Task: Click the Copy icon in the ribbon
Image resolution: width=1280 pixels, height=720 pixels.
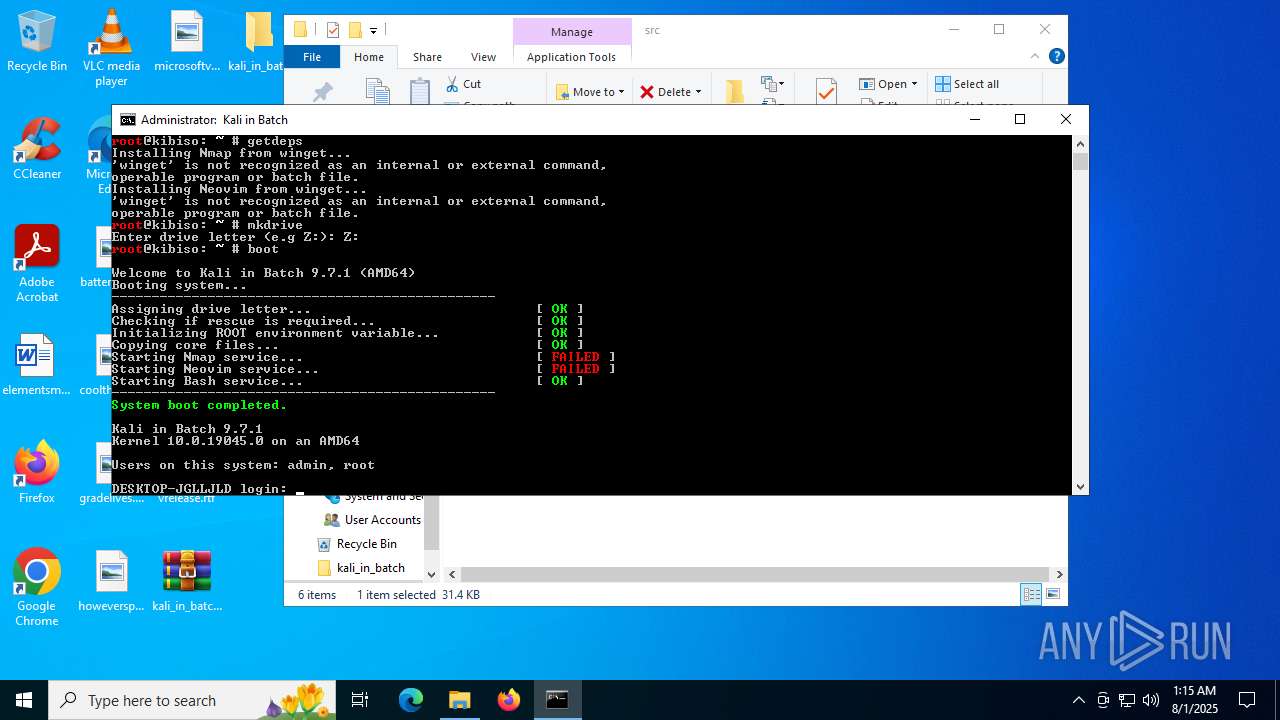Action: [x=377, y=92]
